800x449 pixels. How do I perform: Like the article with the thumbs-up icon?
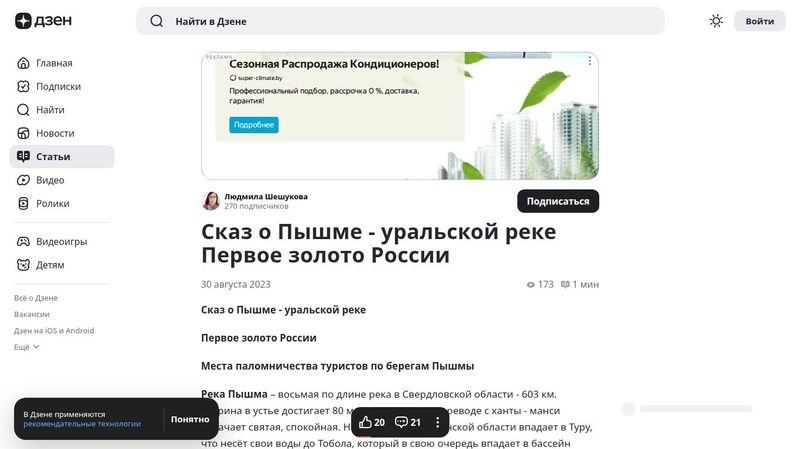(x=372, y=422)
